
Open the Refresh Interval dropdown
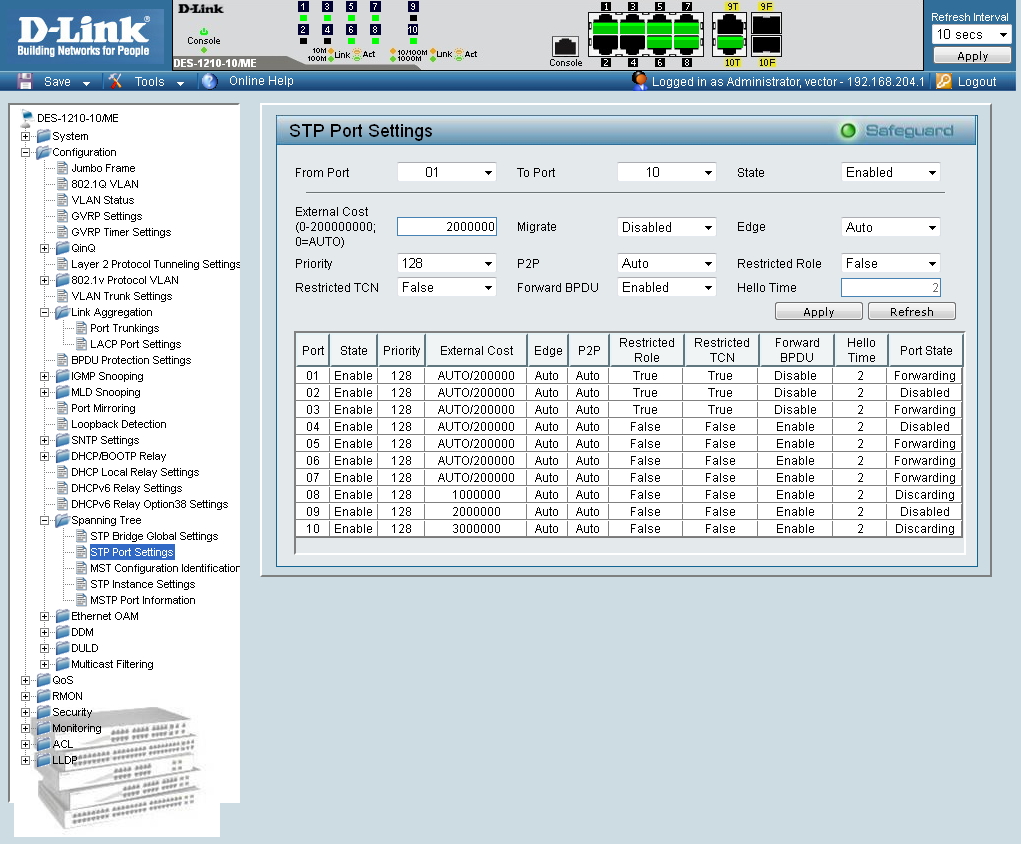pos(971,35)
